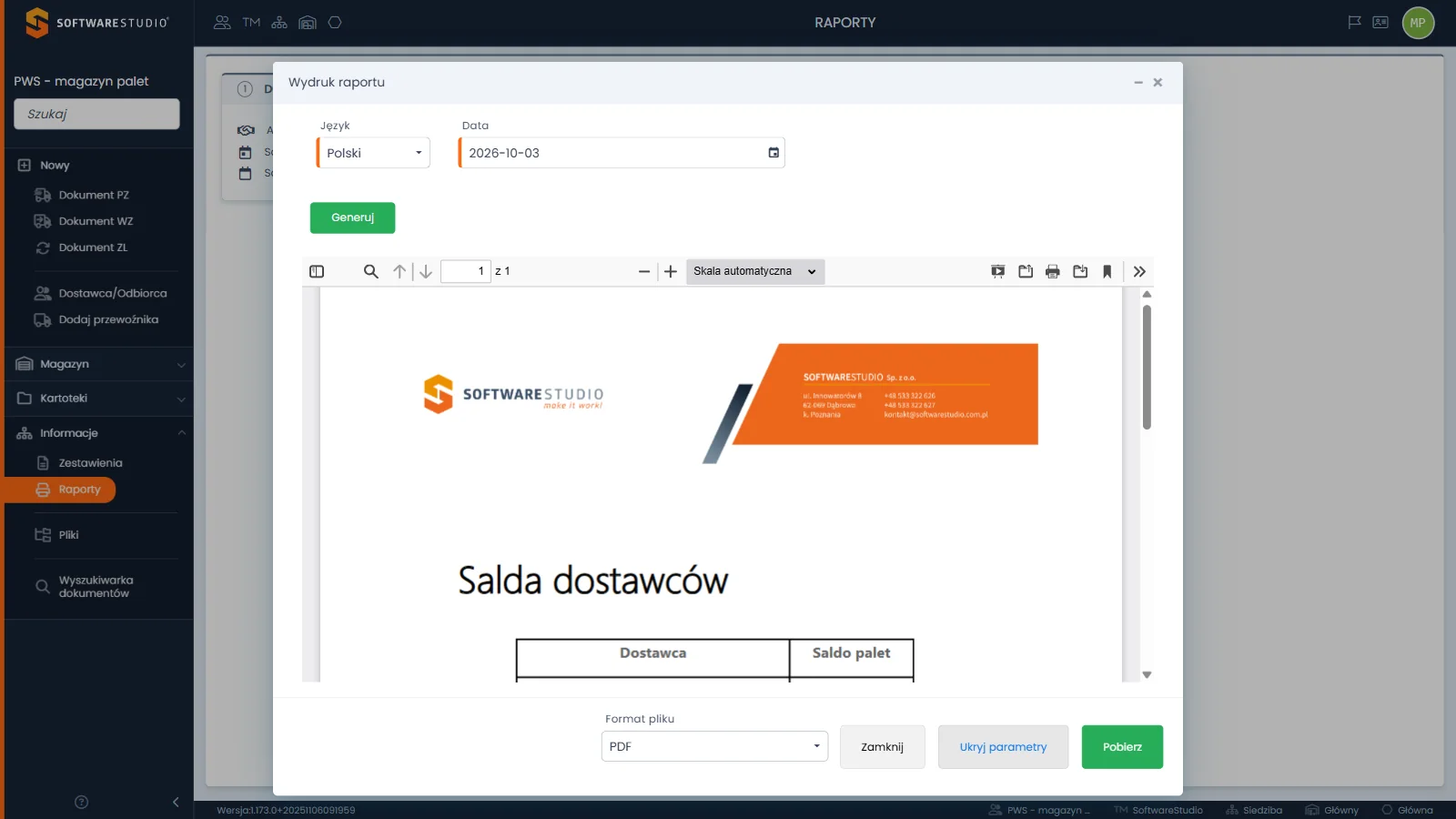Expand the Kartoteki section

98,399
